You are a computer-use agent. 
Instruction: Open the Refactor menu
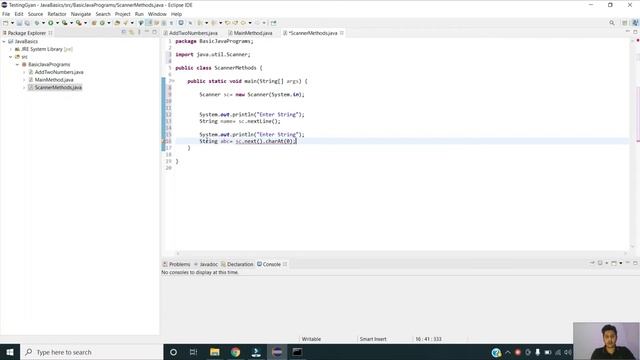57,14
